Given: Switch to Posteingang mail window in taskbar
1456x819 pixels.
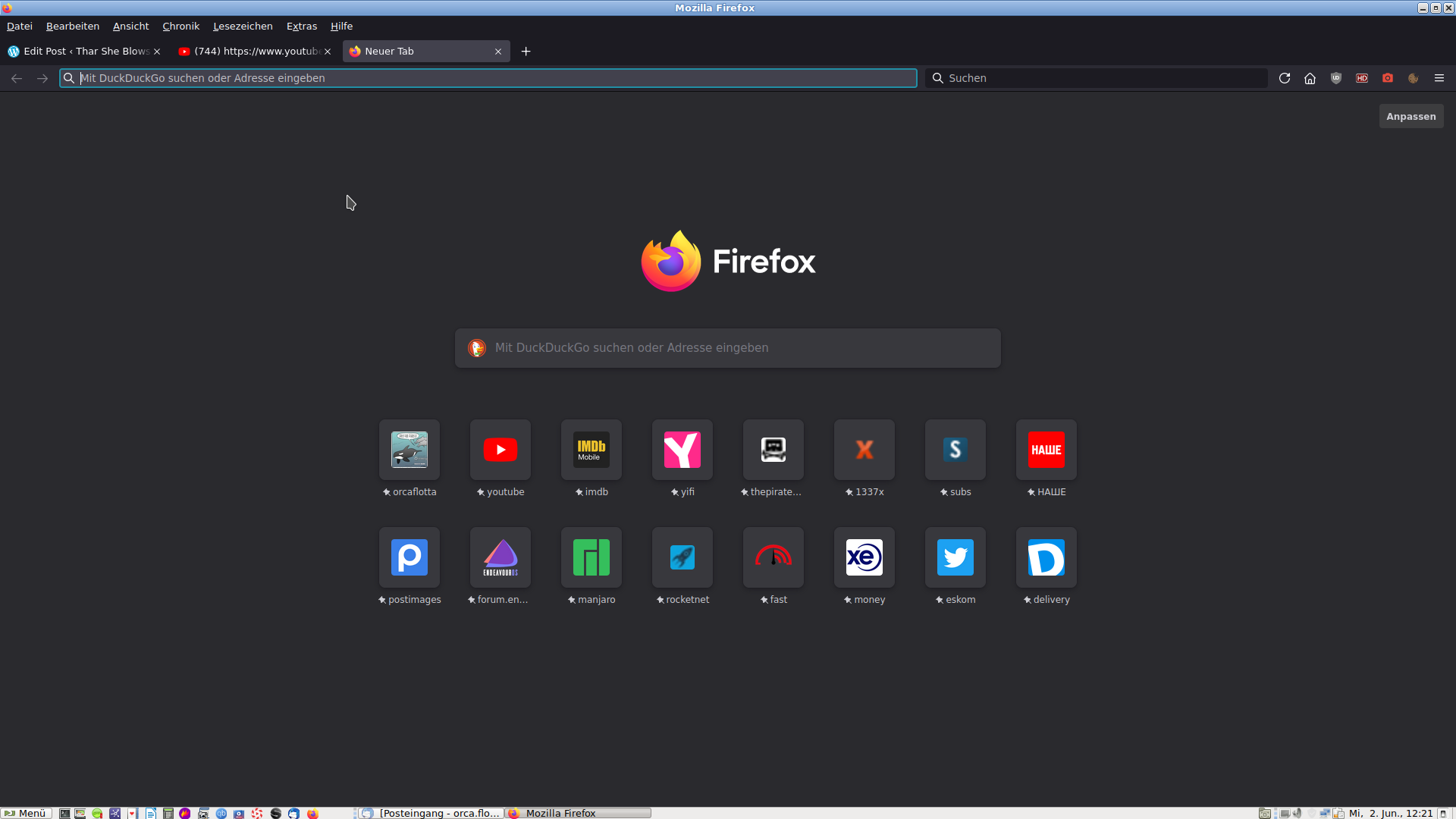Looking at the screenshot, I should coord(431,813).
